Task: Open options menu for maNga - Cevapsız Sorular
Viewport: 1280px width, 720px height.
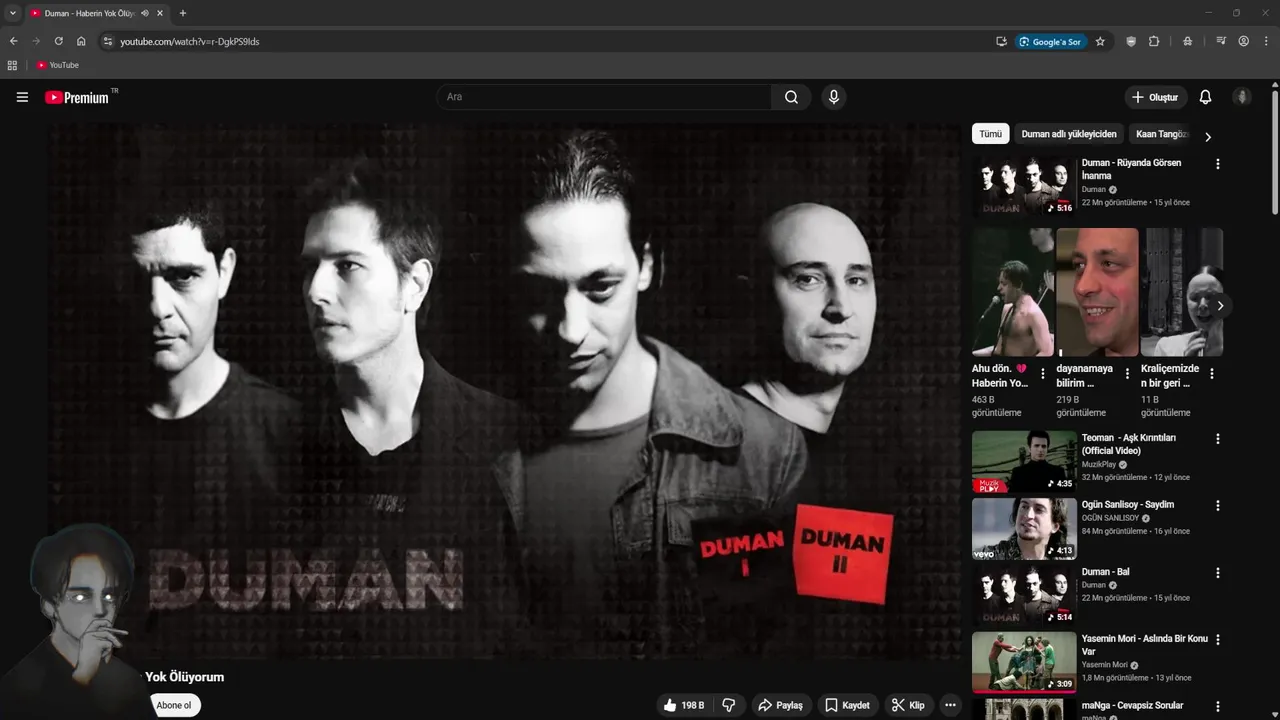Action: [1217, 707]
